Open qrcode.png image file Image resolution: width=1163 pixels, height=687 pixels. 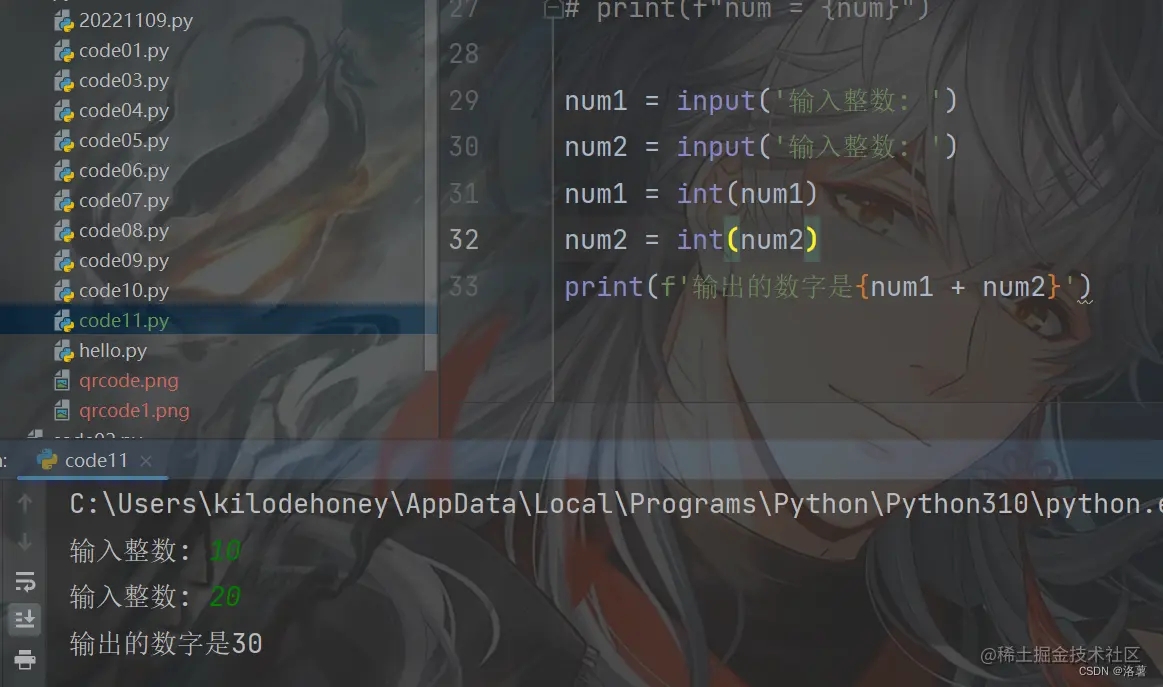click(129, 381)
